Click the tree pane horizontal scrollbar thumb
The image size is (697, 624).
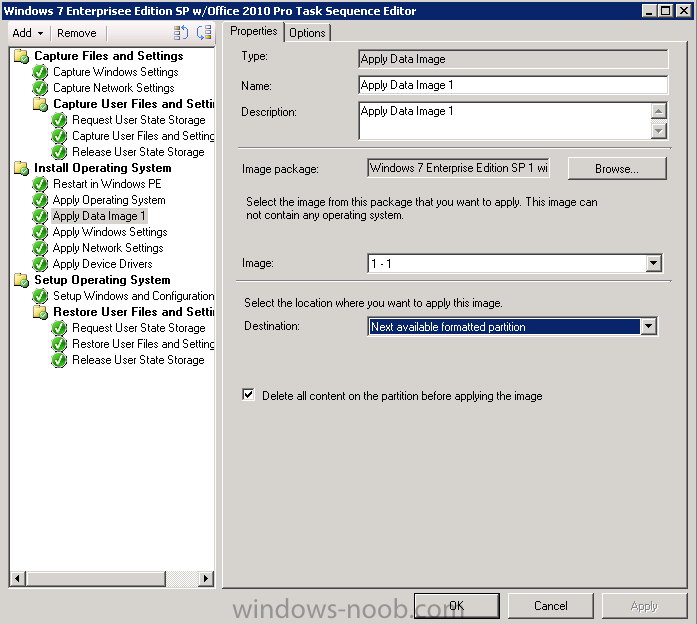point(96,578)
